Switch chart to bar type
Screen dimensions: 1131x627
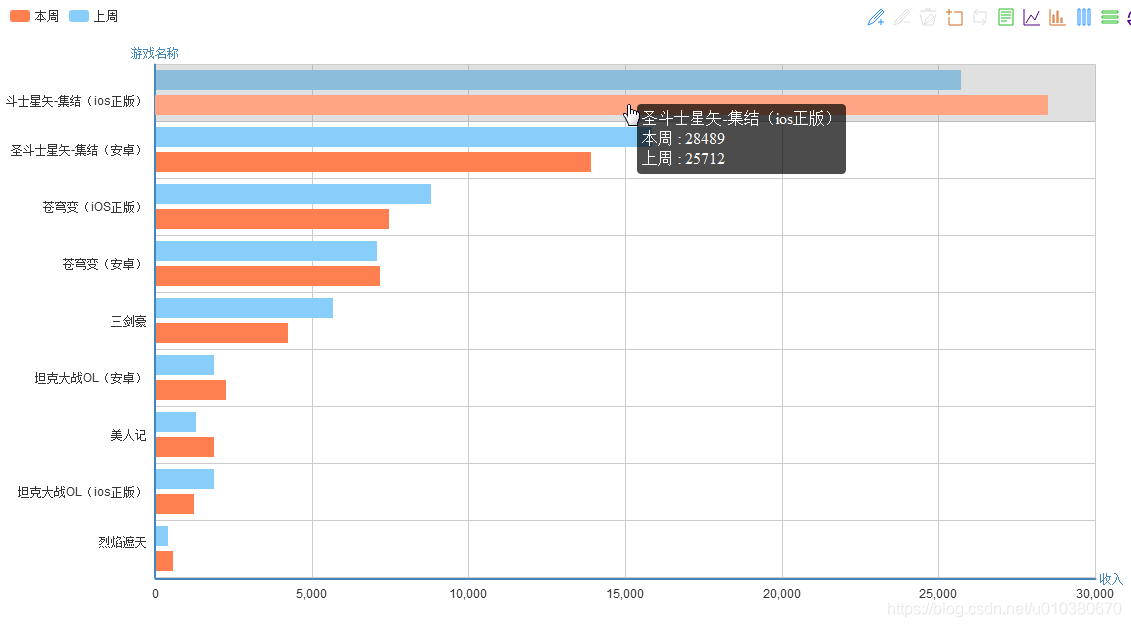(x=1057, y=17)
